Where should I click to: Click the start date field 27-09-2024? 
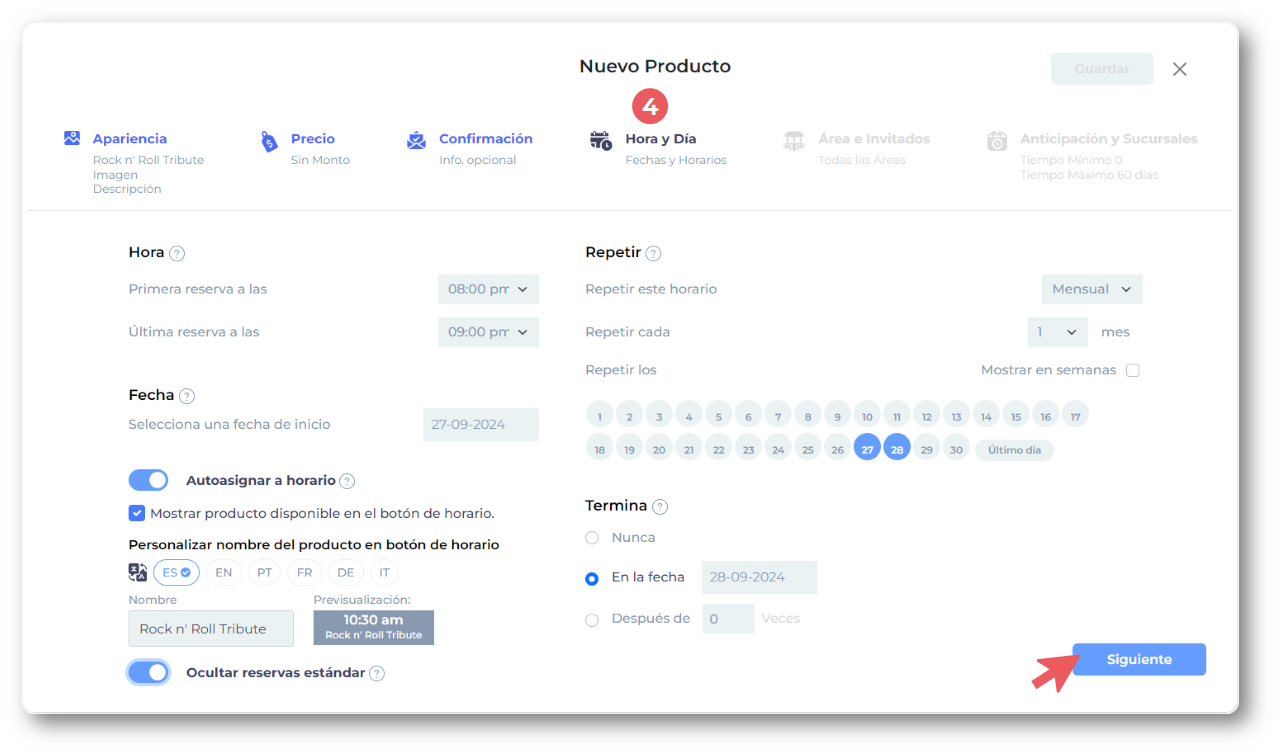pos(481,425)
